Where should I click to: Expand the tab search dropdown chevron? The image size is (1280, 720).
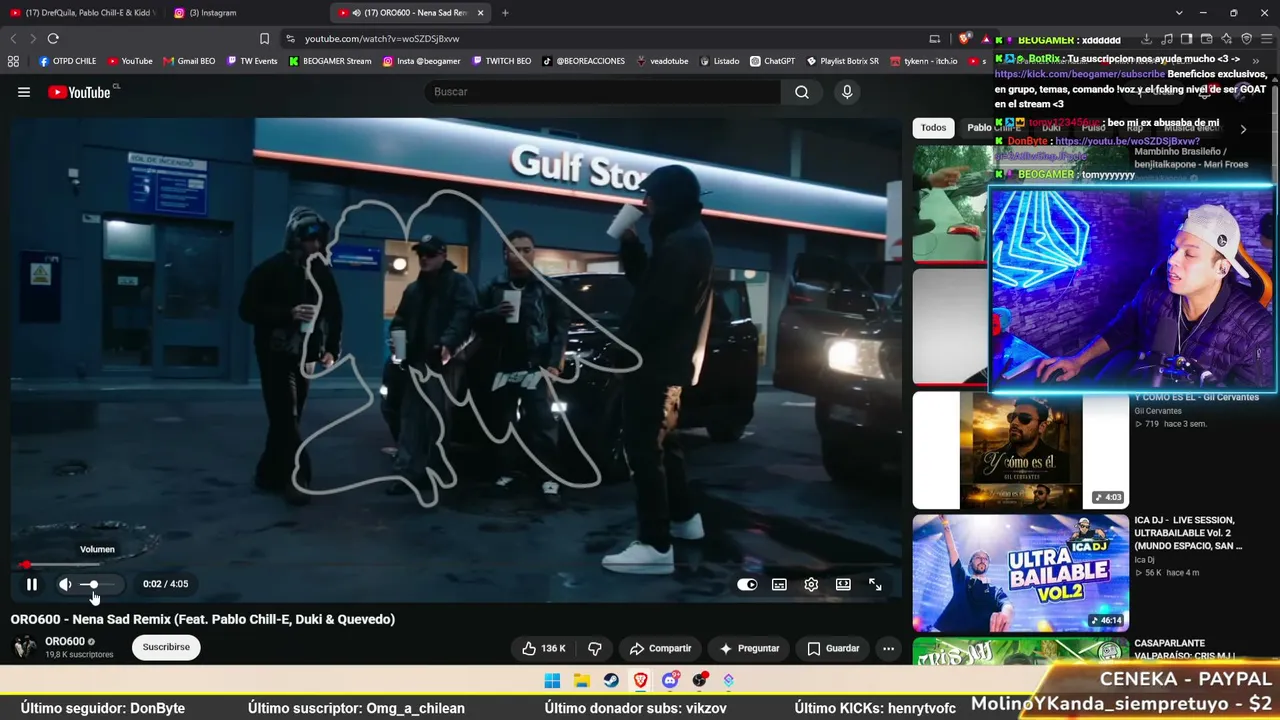click(1180, 13)
